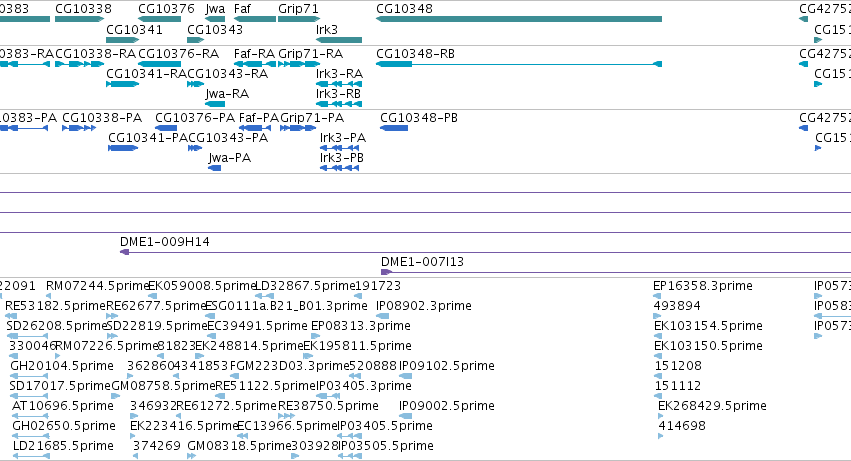The image size is (851, 461).
Task: Open the Grip71 gene label
Action: [x=298, y=9]
